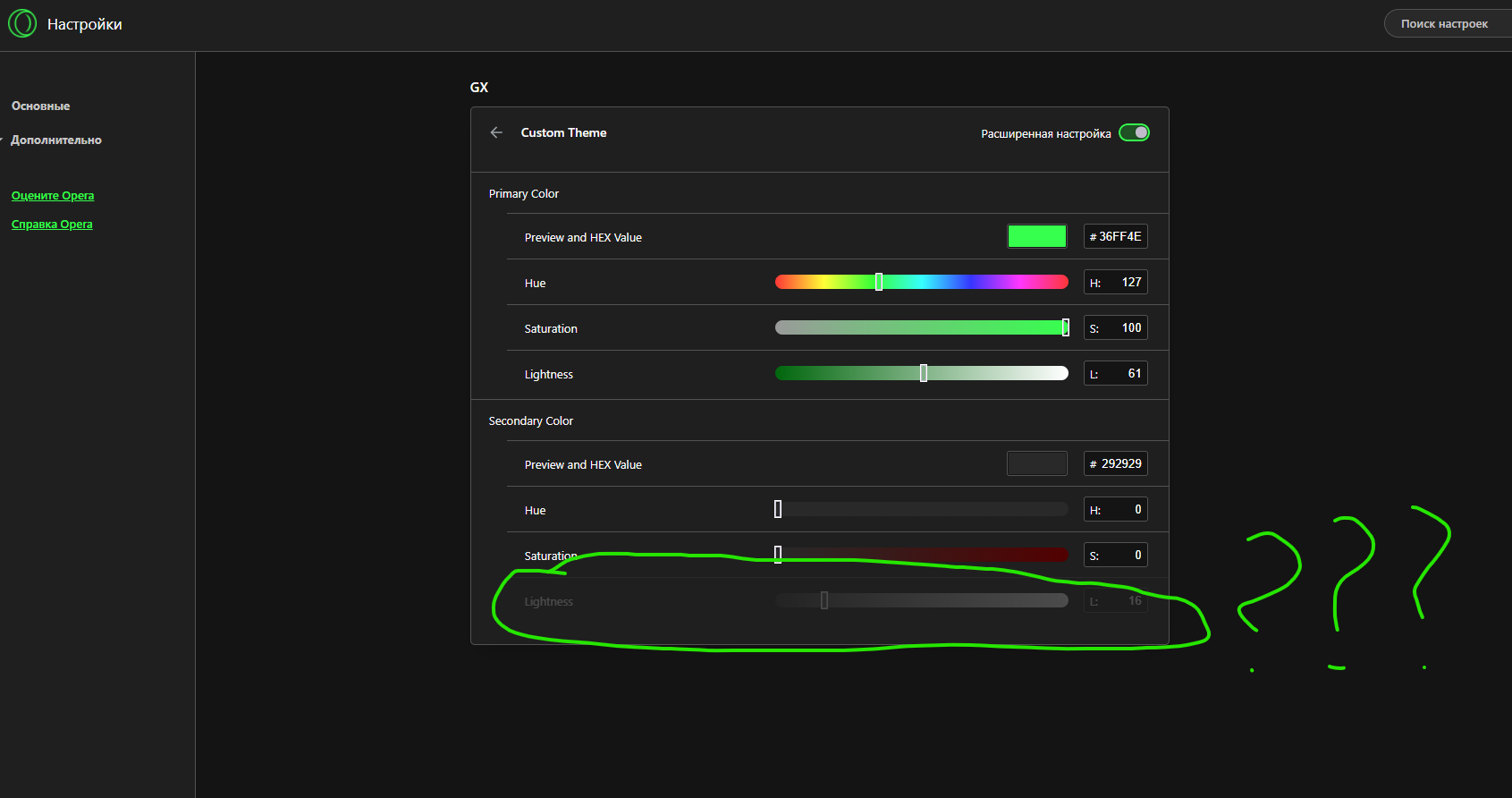1512x798 pixels.
Task: Click the Secondary Color heading
Action: [x=531, y=420]
